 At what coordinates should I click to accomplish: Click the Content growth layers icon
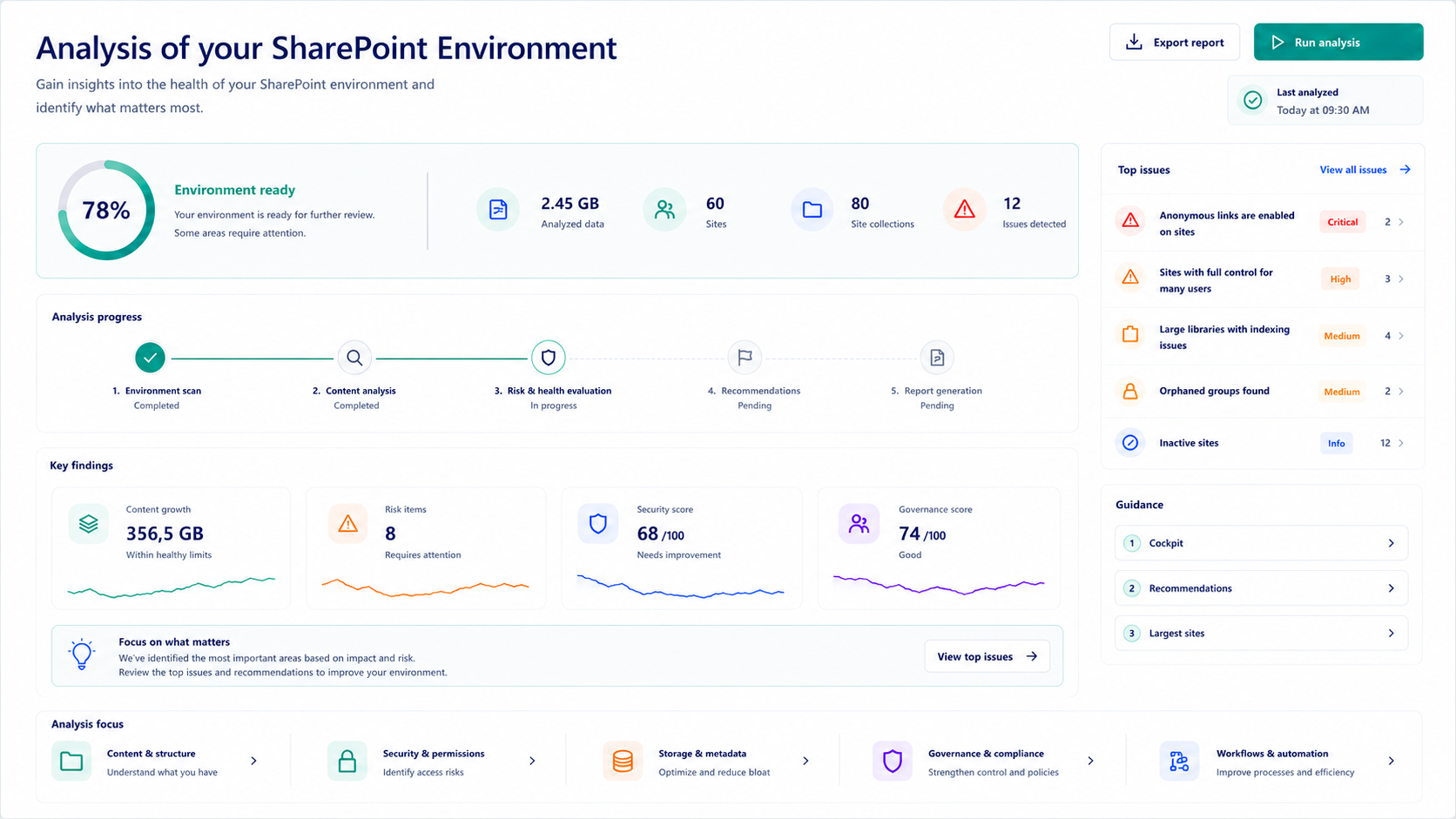pos(89,524)
